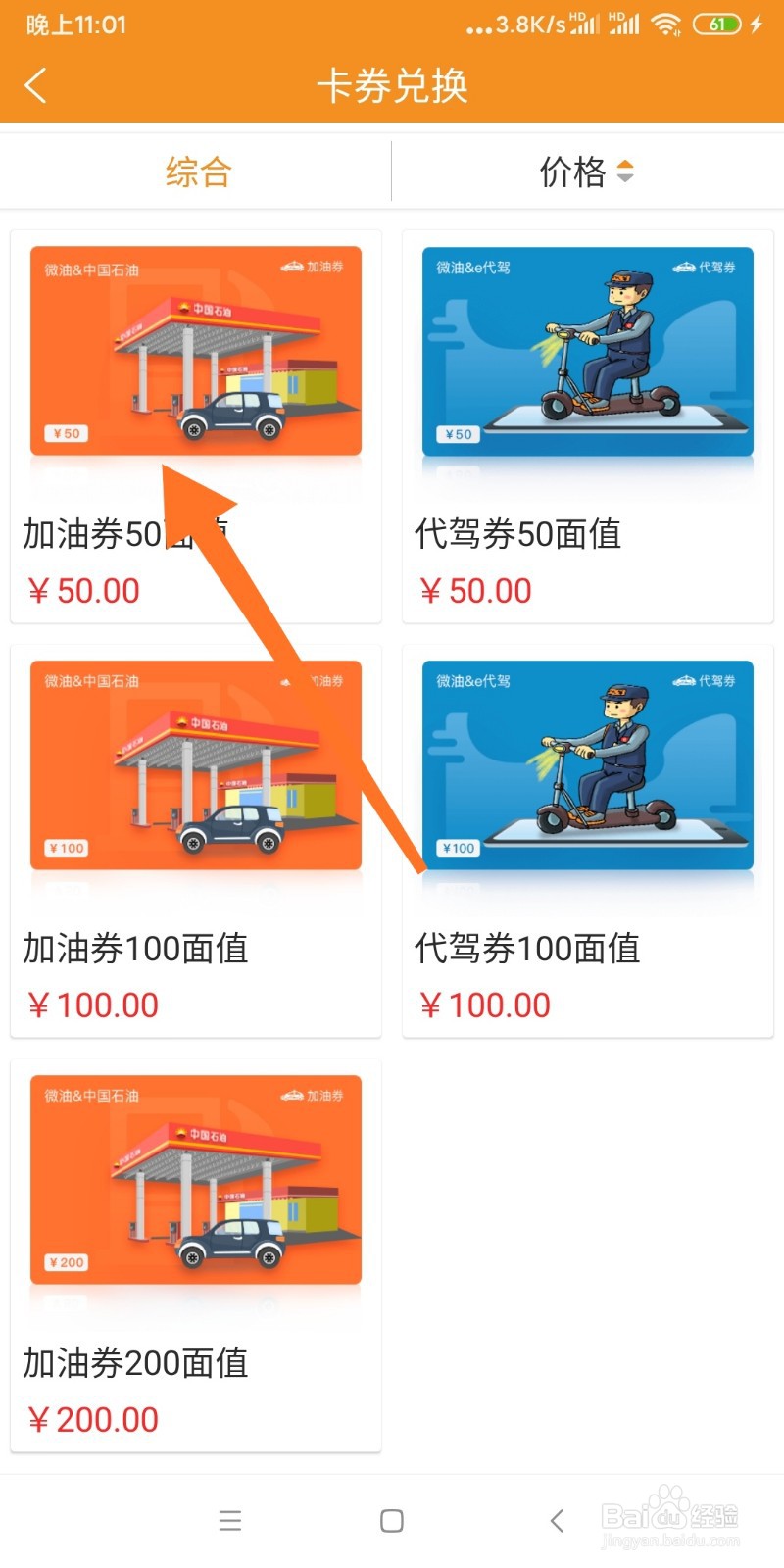Image resolution: width=784 pixels, height=1568 pixels.
Task: Tap the Android home square icon
Action: click(x=392, y=1520)
